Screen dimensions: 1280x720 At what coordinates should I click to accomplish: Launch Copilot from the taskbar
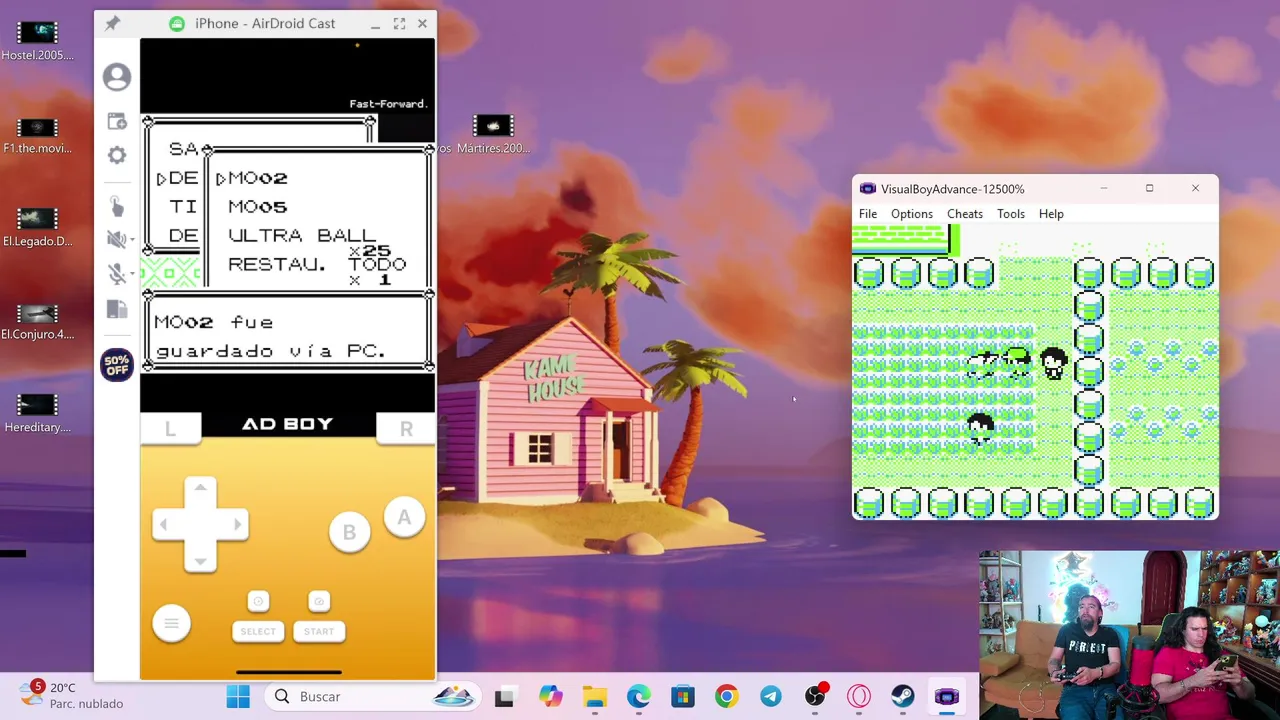point(550,697)
